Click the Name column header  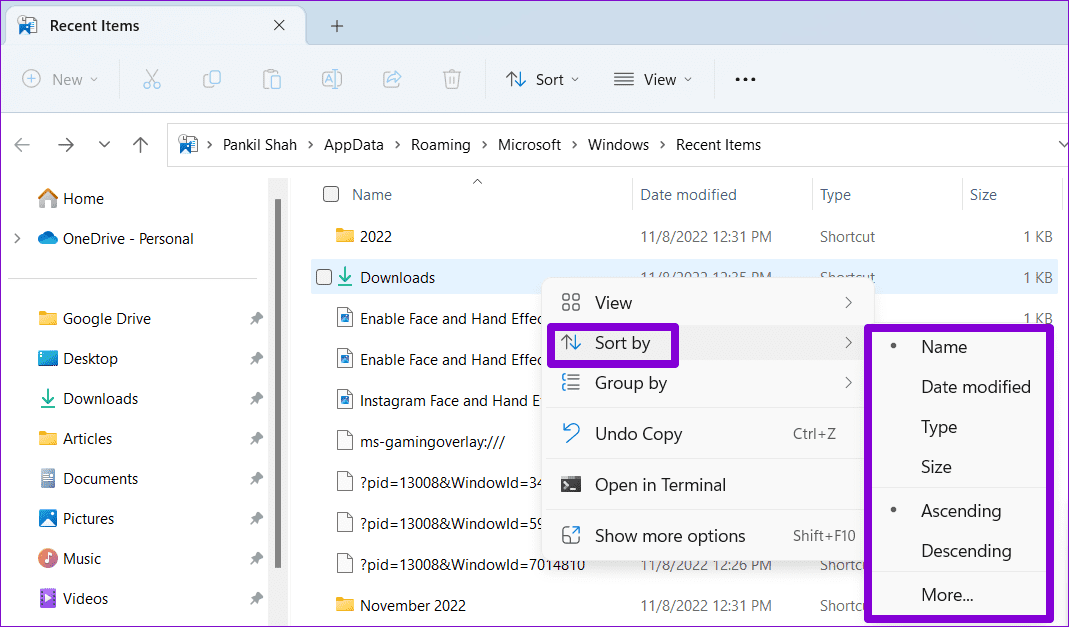tap(372, 195)
